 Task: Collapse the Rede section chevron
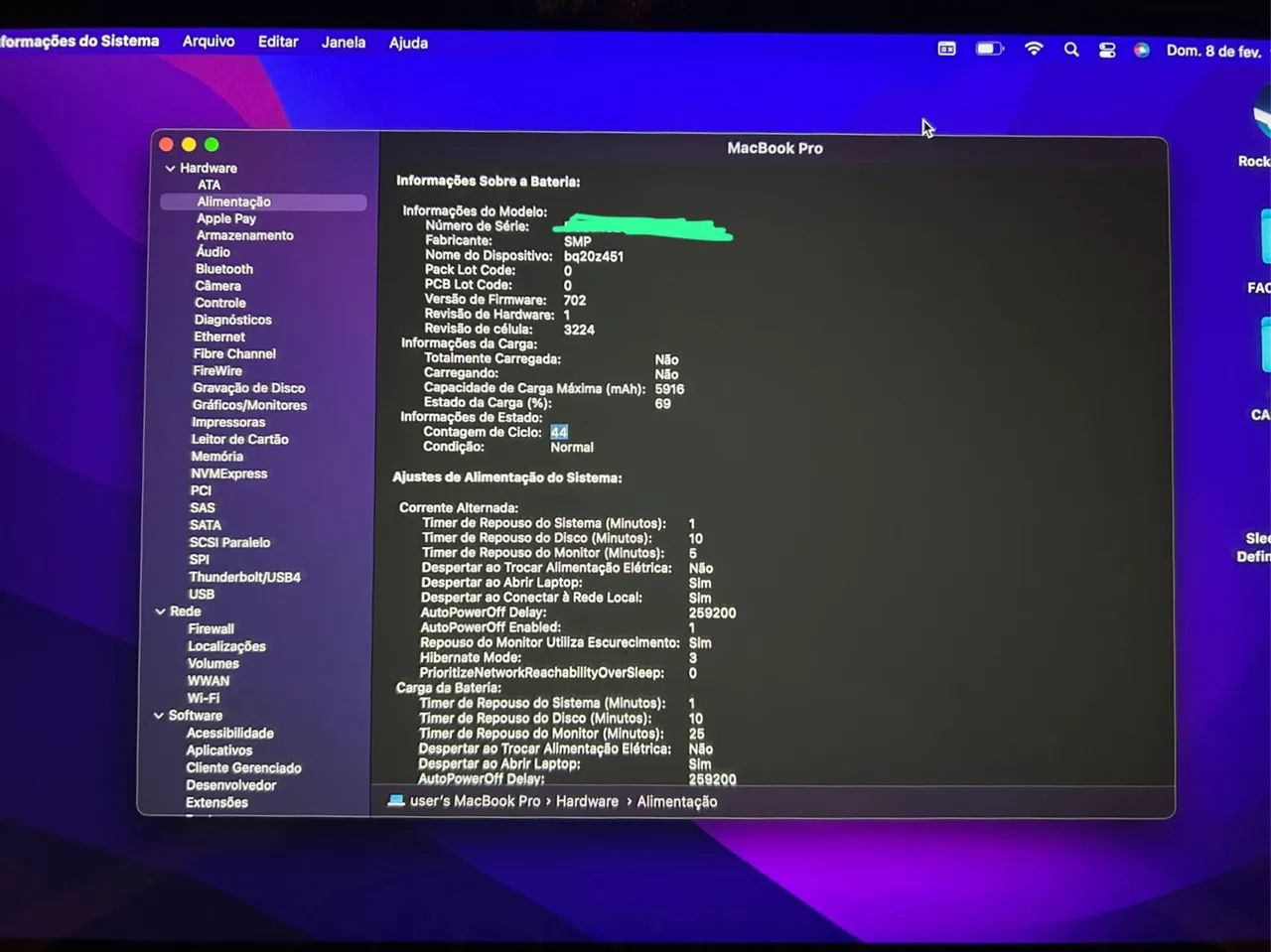coord(160,612)
